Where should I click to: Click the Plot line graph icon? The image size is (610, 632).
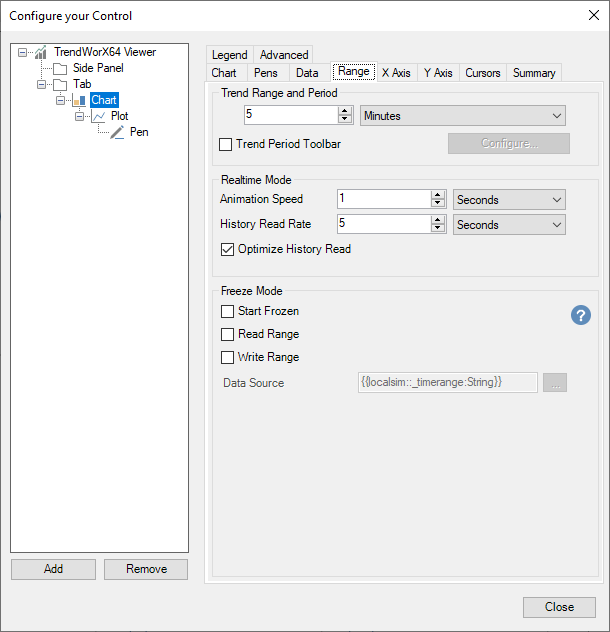[98, 116]
